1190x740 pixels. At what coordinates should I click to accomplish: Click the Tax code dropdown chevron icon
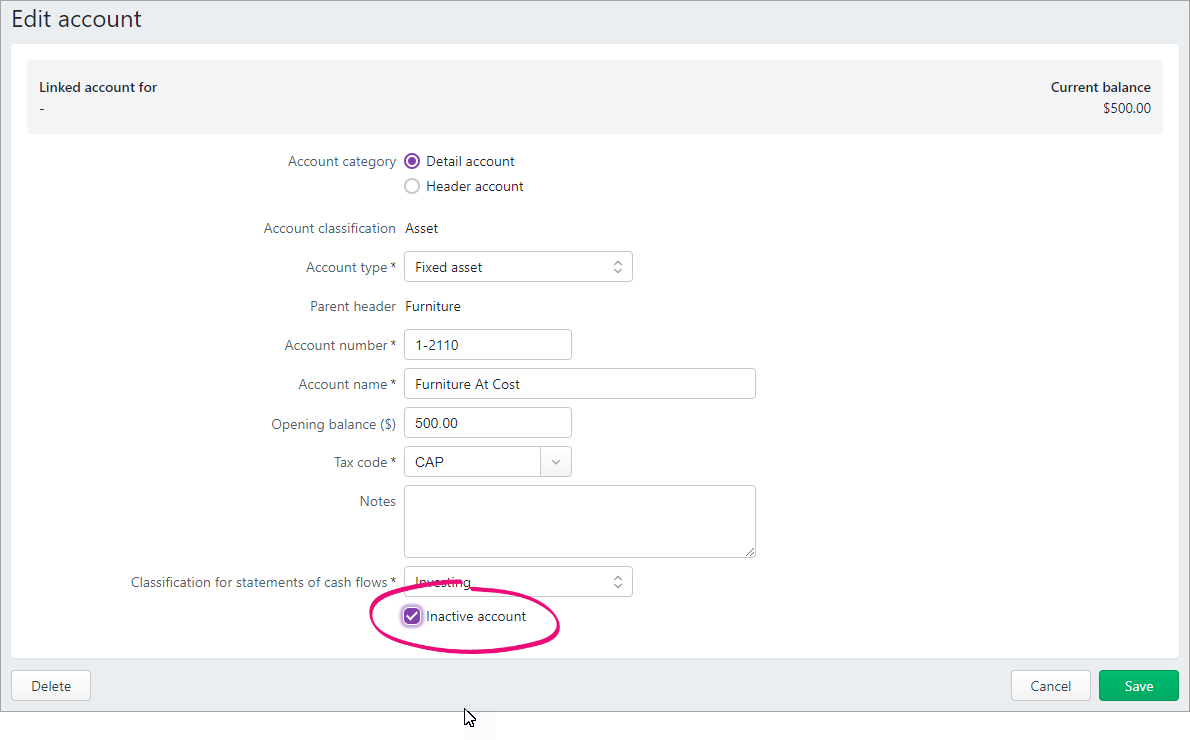[555, 461]
